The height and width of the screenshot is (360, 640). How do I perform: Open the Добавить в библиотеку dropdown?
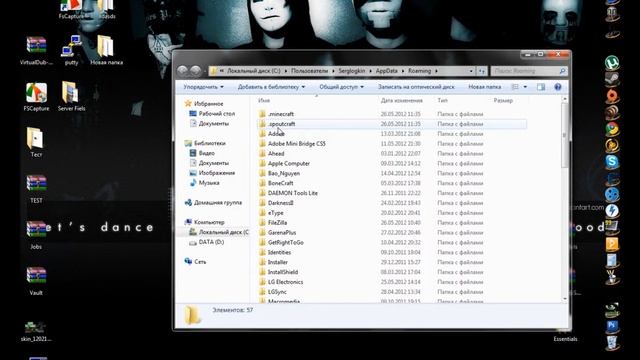point(271,87)
